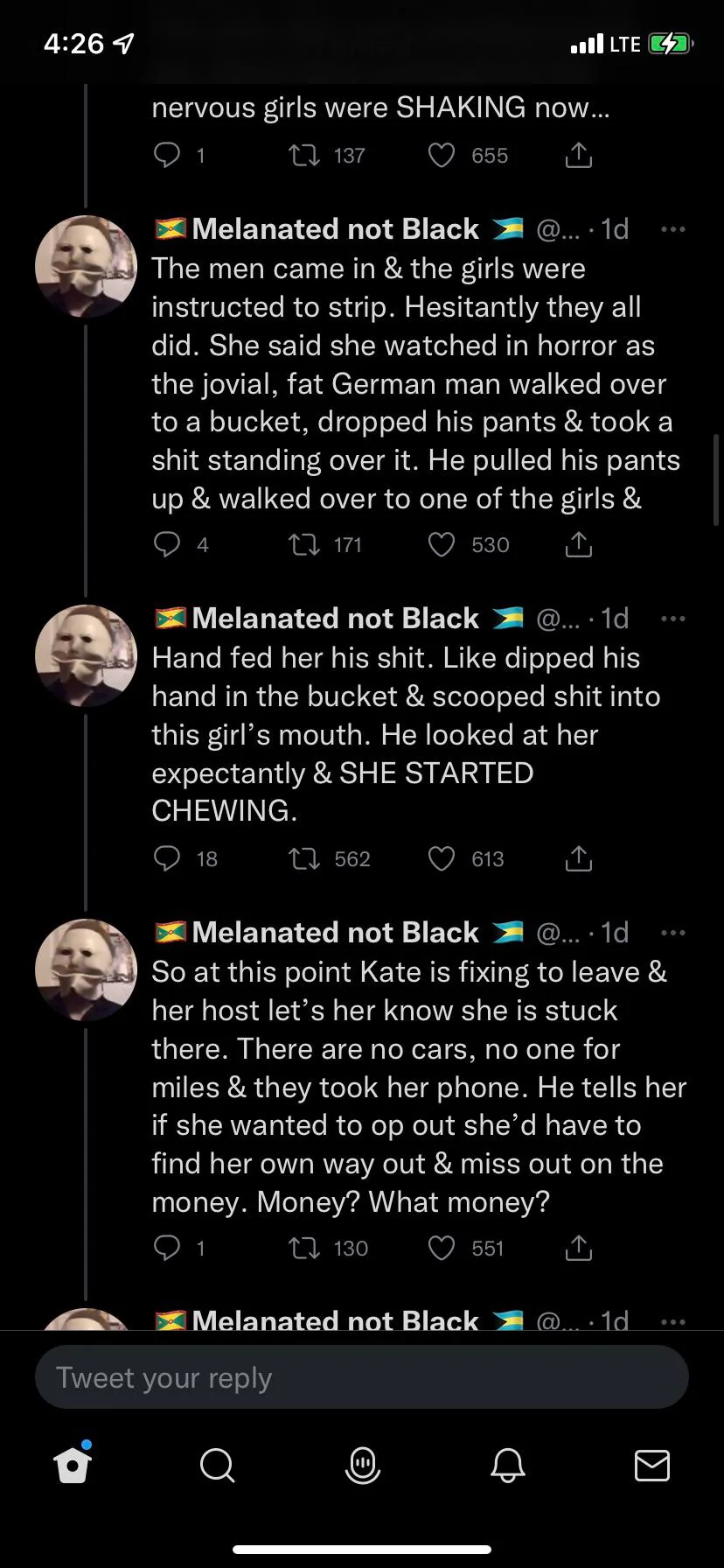Retweet the tweet with 171 retweets
Viewport: 724px width, 1568px height.
[x=305, y=545]
